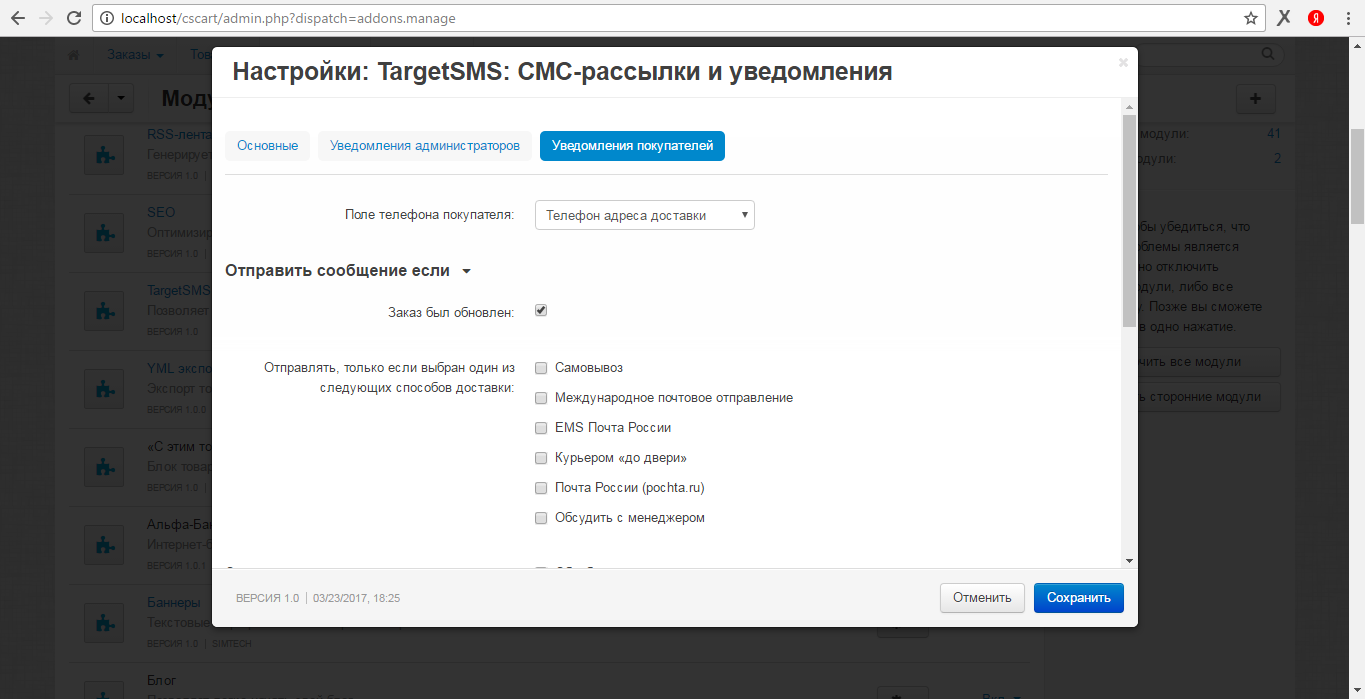The height and width of the screenshot is (699, 1365).
Task: Click the installed modules count 41
Action: [1274, 134]
